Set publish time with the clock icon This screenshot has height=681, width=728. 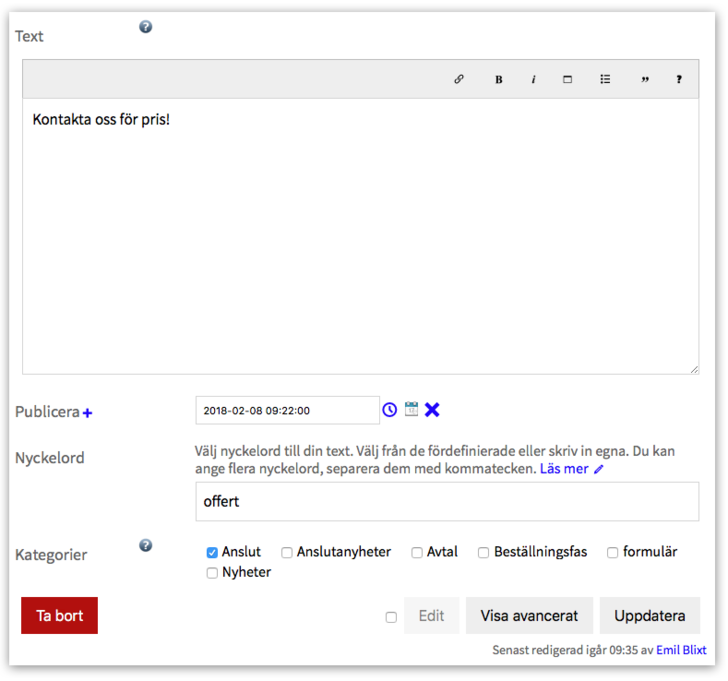coord(390,409)
